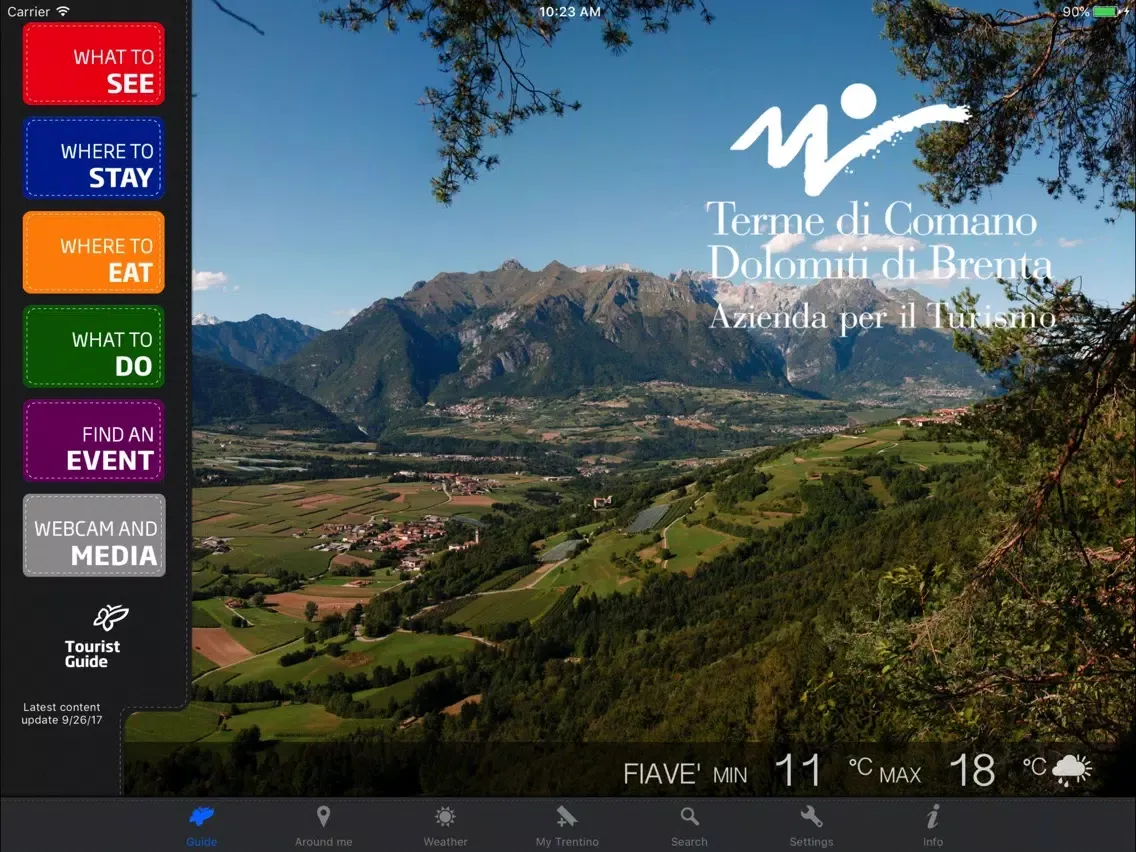This screenshot has width=1136, height=852.
Task: Tap the Tourist Guide butterfly logo
Action: point(110,617)
